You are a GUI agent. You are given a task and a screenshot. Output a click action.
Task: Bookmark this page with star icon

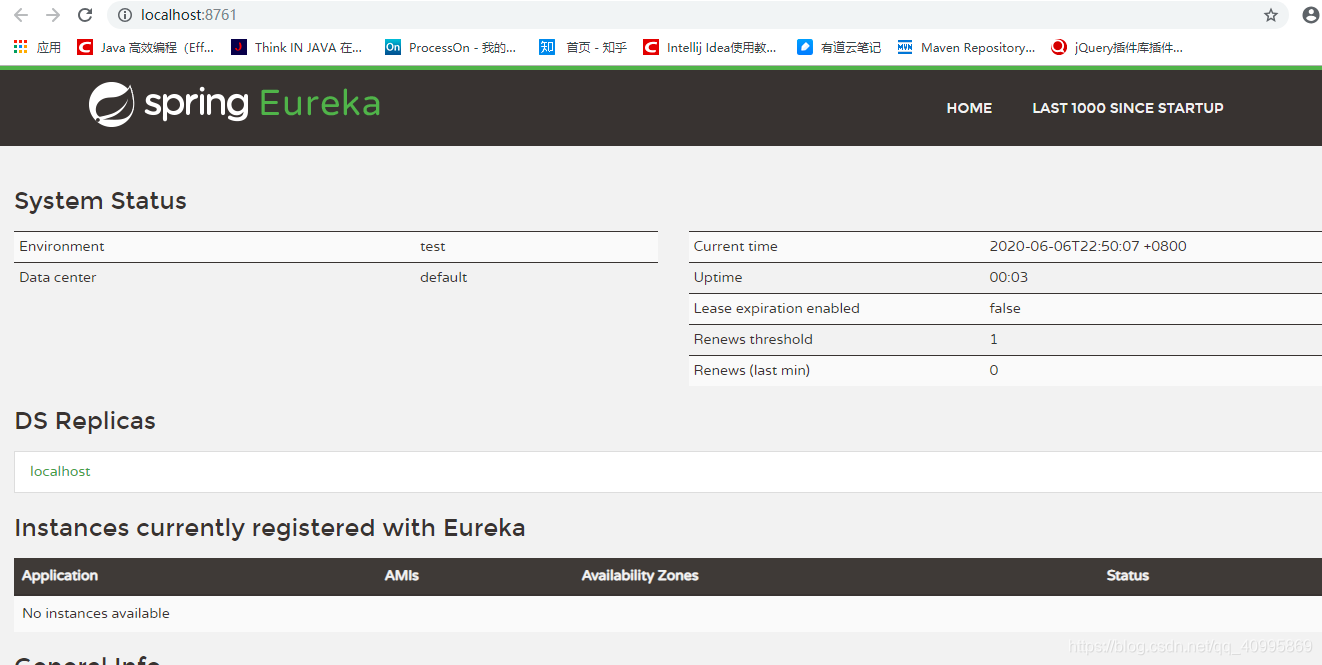1271,15
